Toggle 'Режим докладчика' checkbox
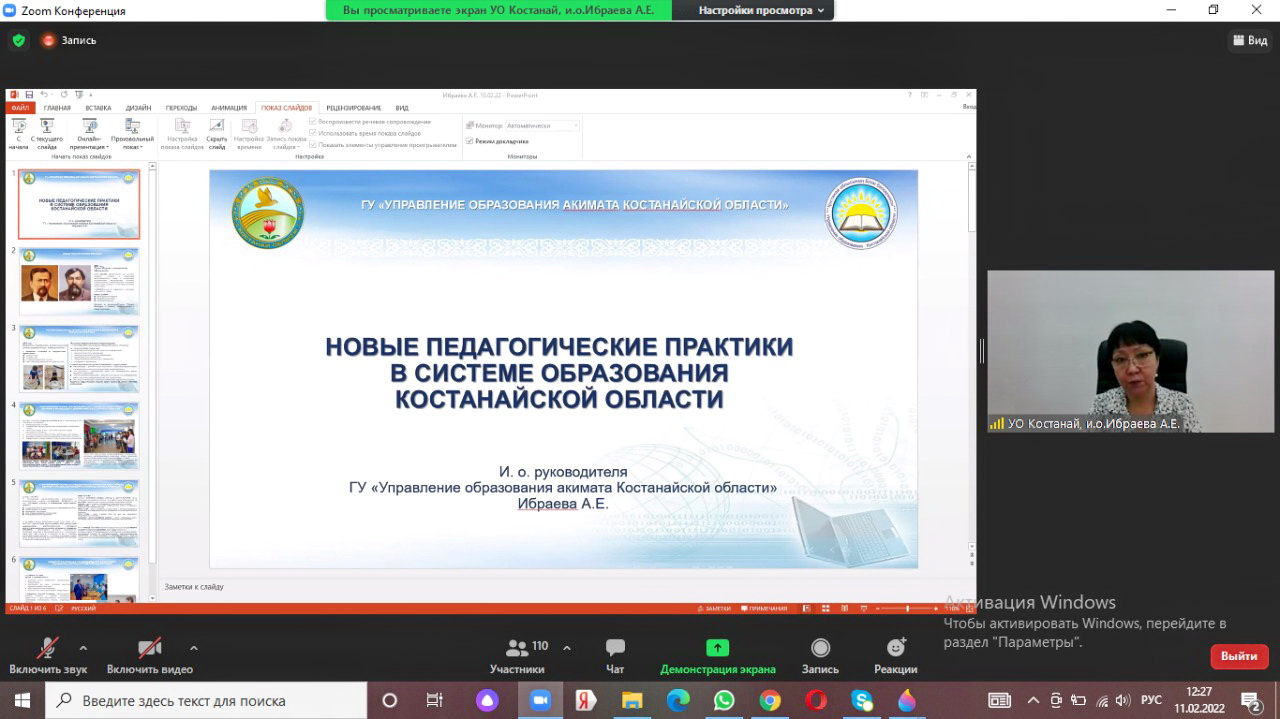The image size is (1280, 719). pos(469,142)
